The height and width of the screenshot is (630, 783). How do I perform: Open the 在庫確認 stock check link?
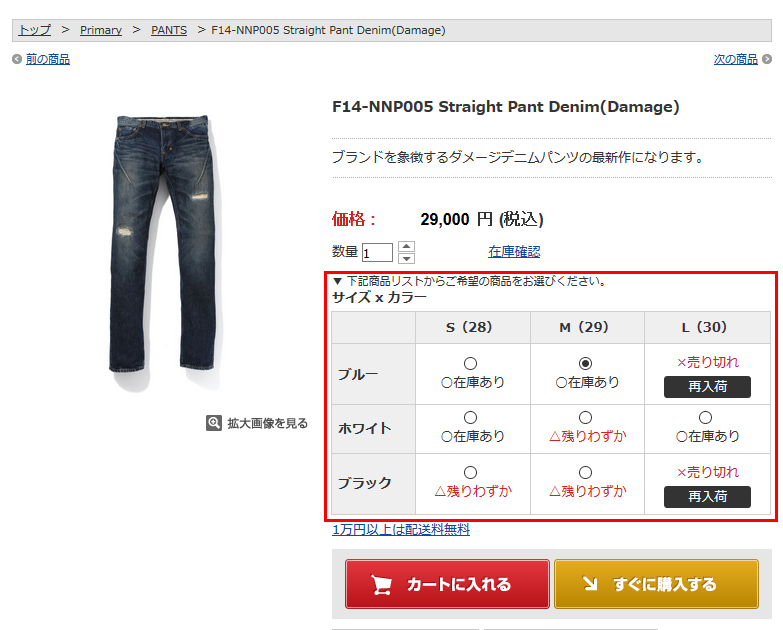pyautogui.click(x=514, y=252)
